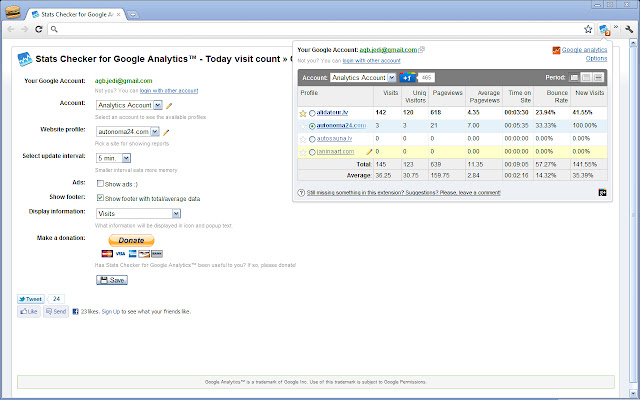This screenshot has height=400, width=640.
Task: Click the Visits column header in popup
Action: (x=391, y=93)
